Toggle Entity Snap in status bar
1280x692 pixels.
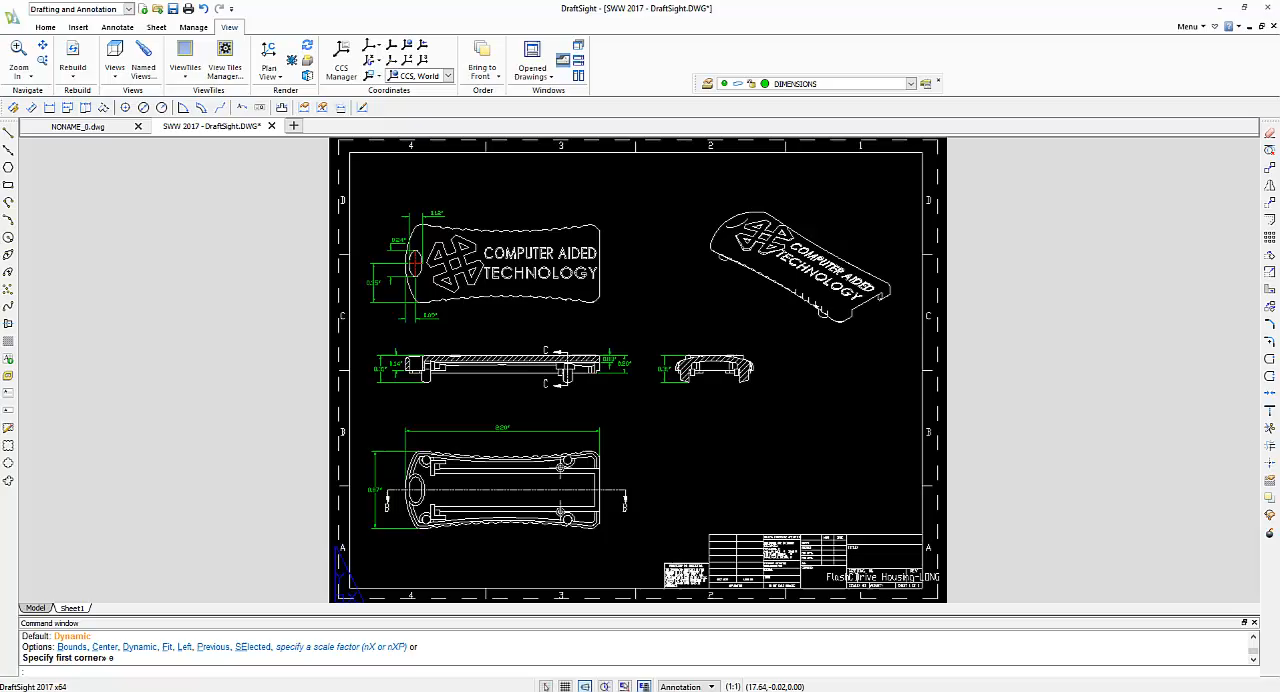[625, 687]
